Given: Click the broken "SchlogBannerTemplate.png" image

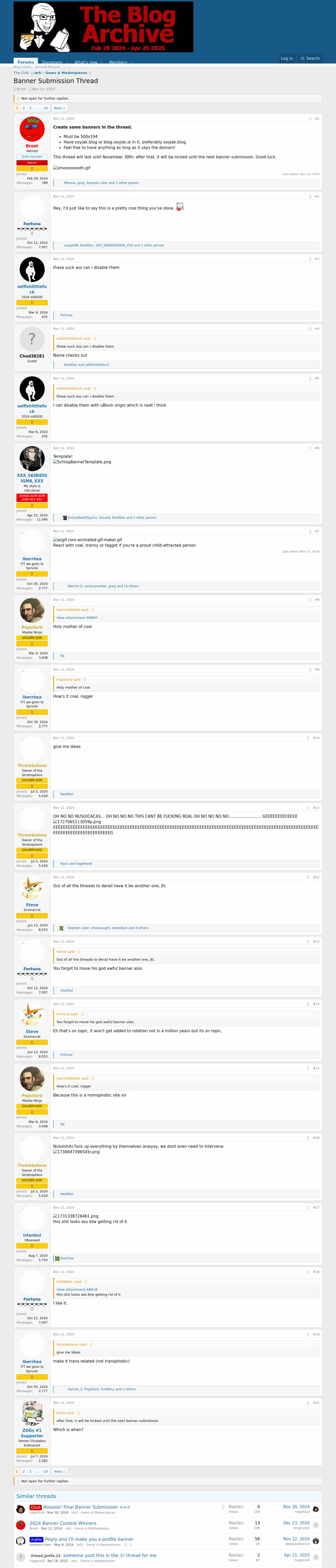Looking at the screenshot, I should point(82,462).
